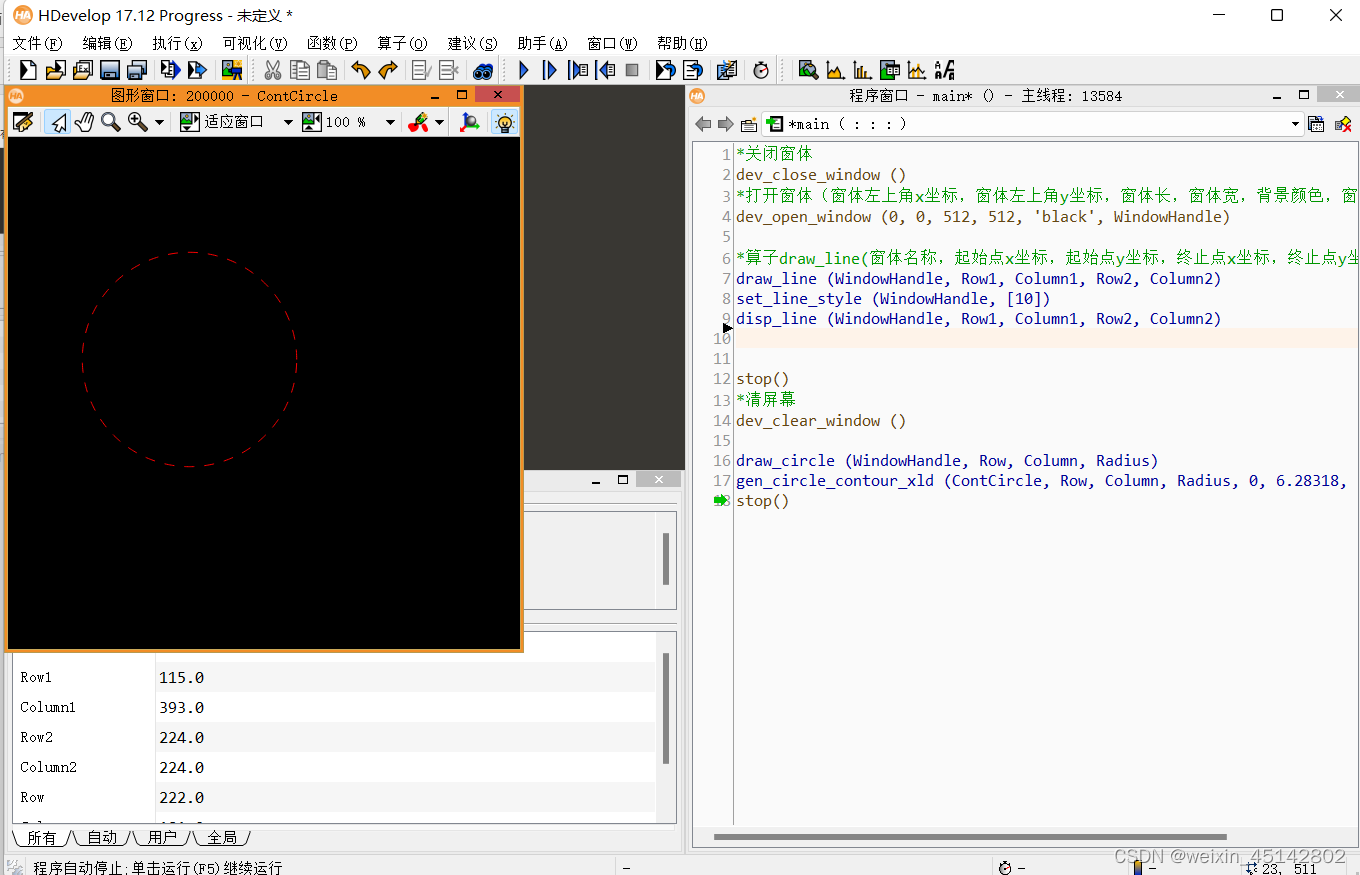The width and height of the screenshot is (1360, 875).
Task: Click the color paint brush draw-settings icon
Action: [x=419, y=122]
